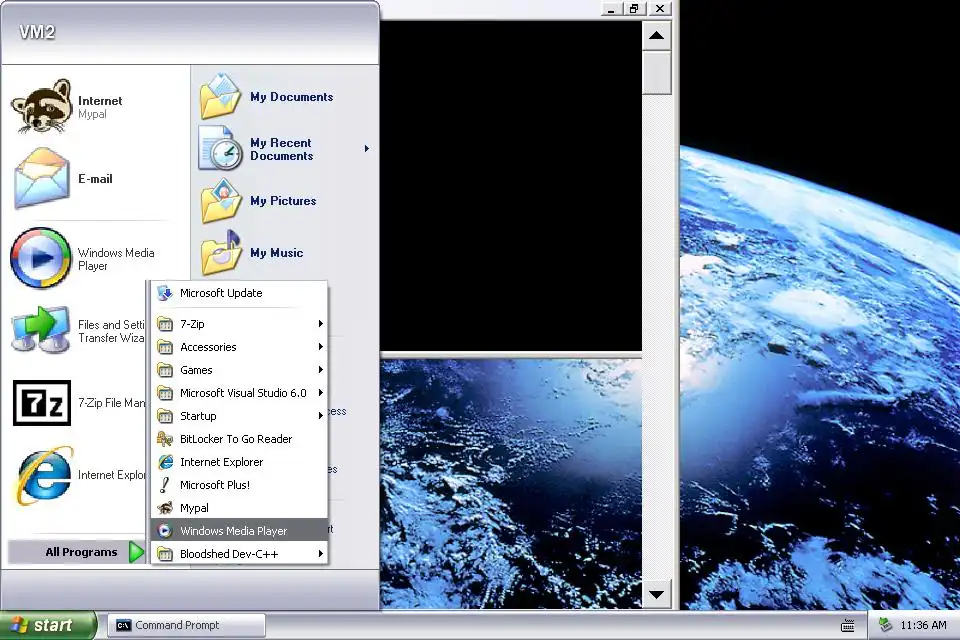The height and width of the screenshot is (640, 960).
Task: Open Files and Settings Transfer Wizard icon
Action: [40, 329]
